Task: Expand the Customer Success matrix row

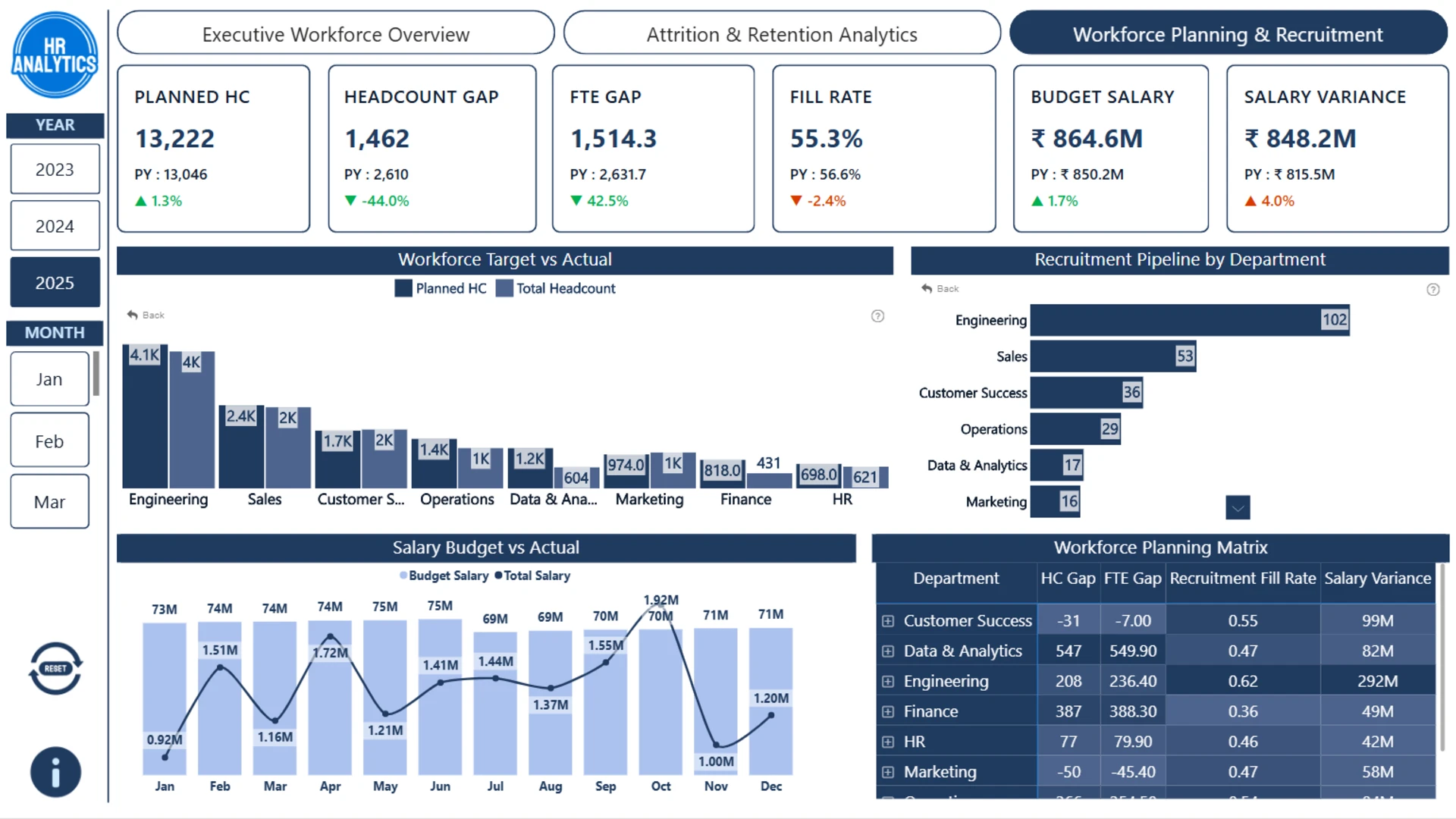Action: coord(888,621)
